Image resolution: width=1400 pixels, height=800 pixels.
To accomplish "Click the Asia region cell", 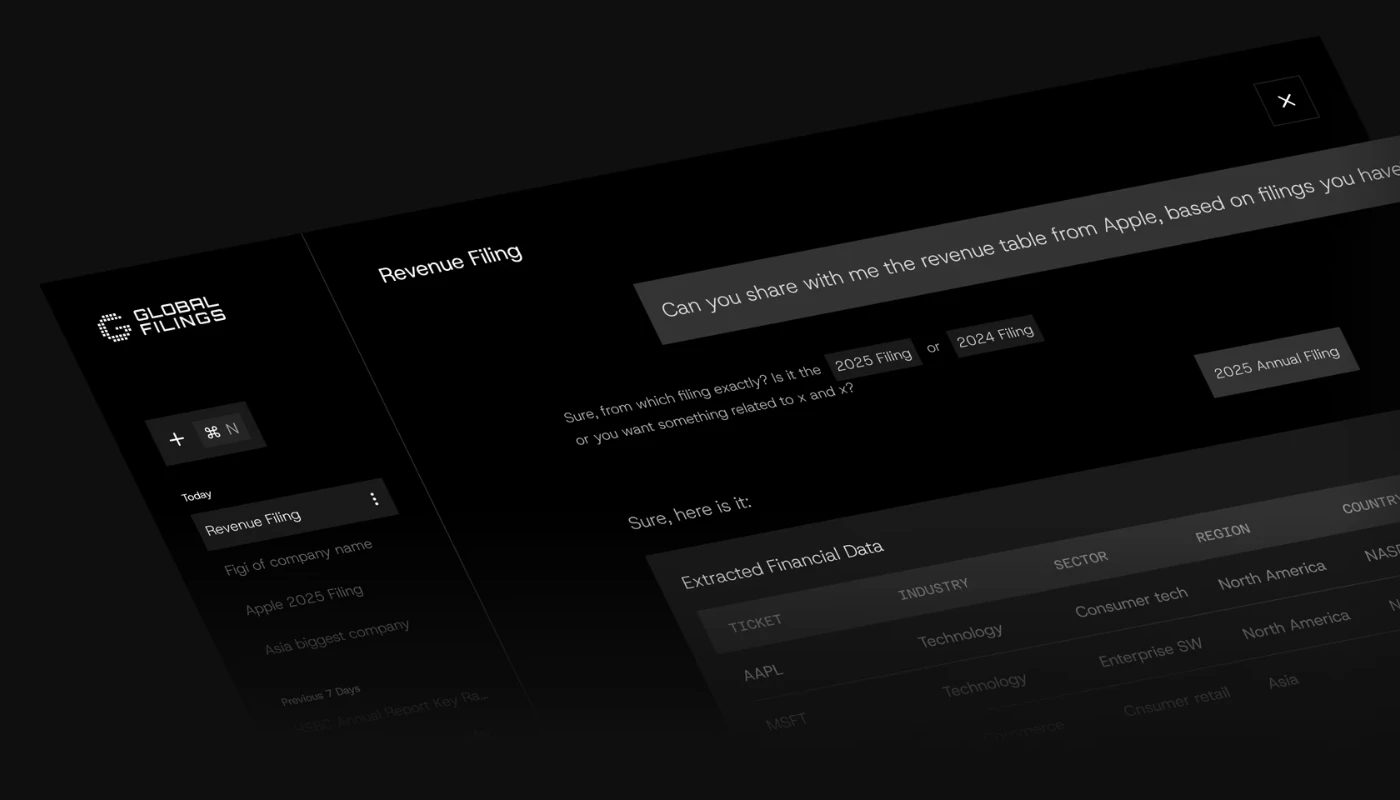I will coord(1283,681).
